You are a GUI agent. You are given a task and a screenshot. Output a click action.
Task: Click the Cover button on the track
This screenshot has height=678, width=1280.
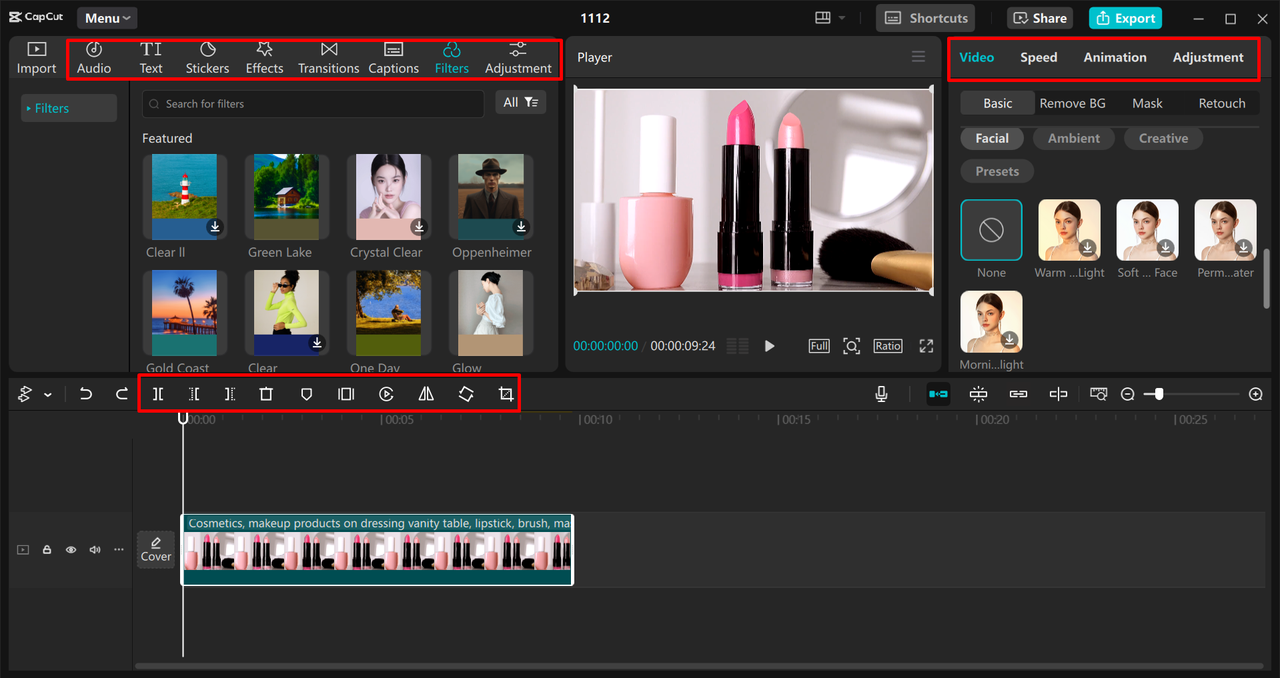point(156,550)
